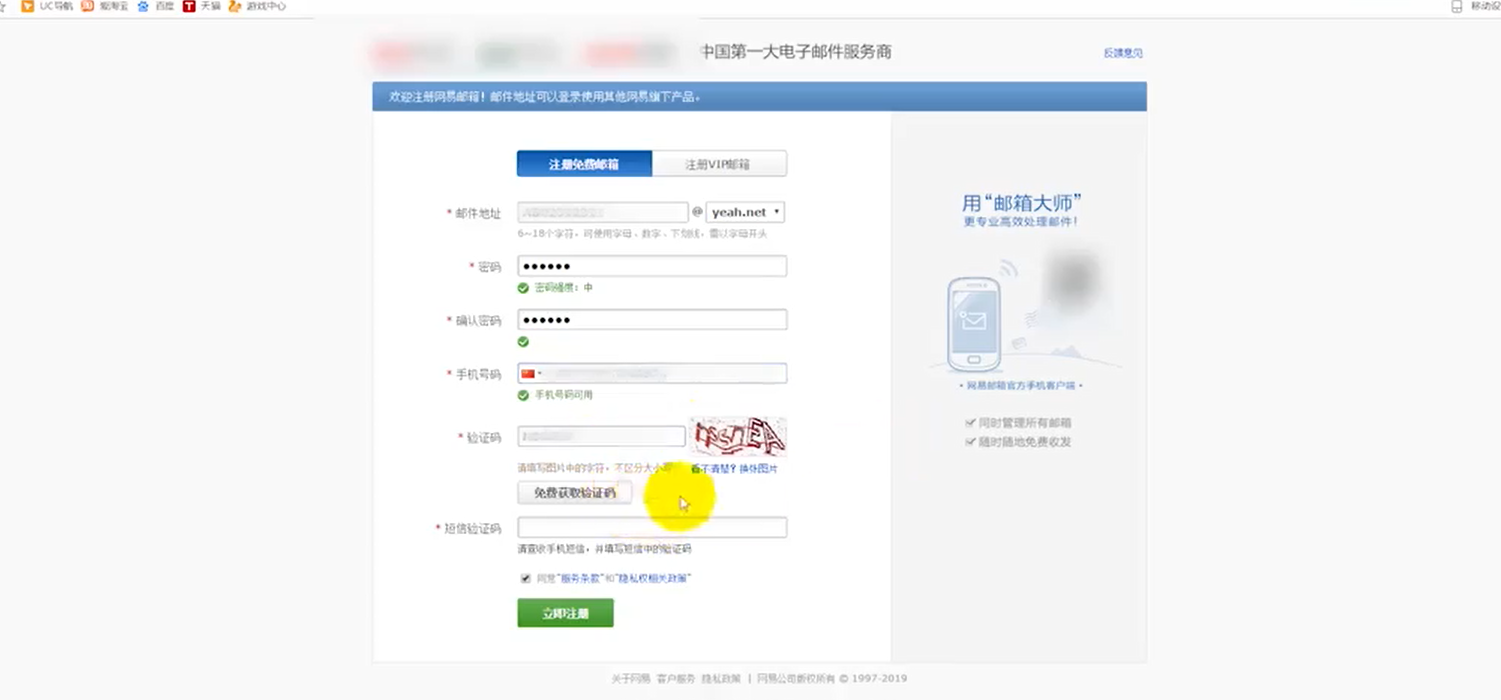Switch to the 注册VIP邮箱 tab
The image size is (1501, 700).
tap(719, 164)
